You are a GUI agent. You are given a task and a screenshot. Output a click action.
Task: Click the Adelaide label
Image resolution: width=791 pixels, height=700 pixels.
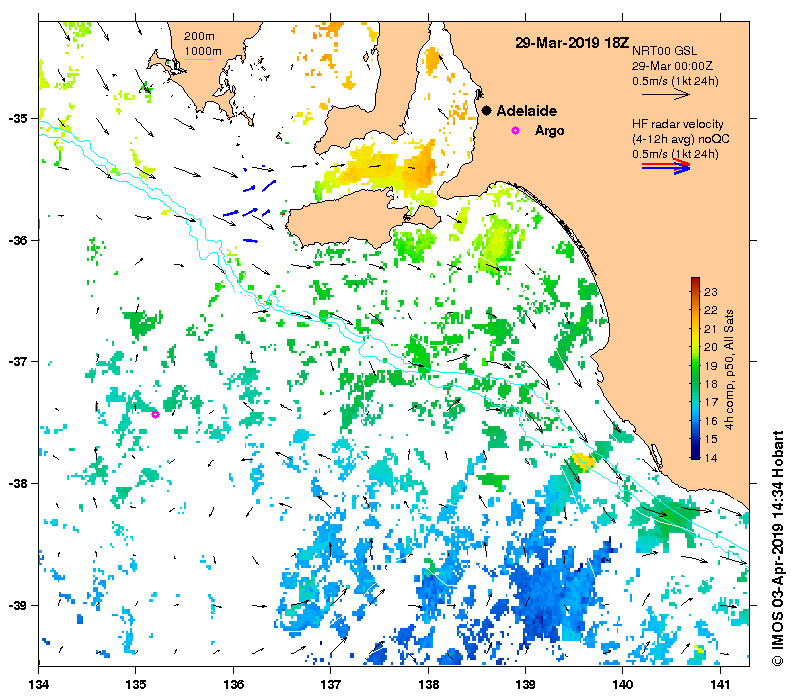[527, 111]
